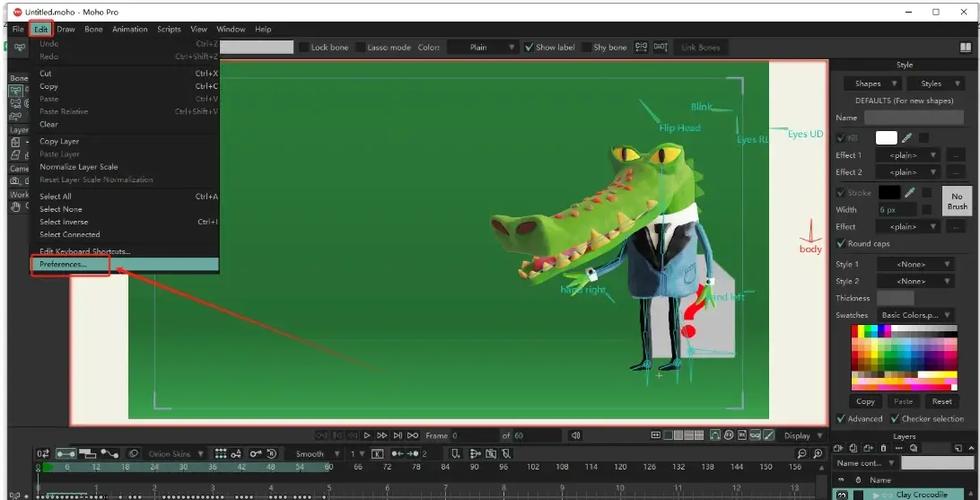Open the Effect 1 plain dropdown
The height and width of the screenshot is (500, 980).
(x=909, y=155)
